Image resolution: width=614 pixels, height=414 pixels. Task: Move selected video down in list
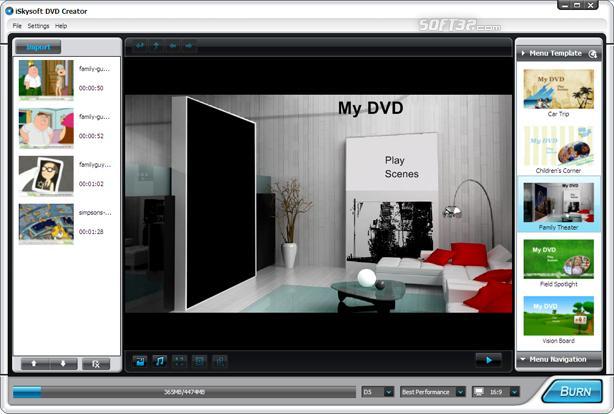(63, 364)
